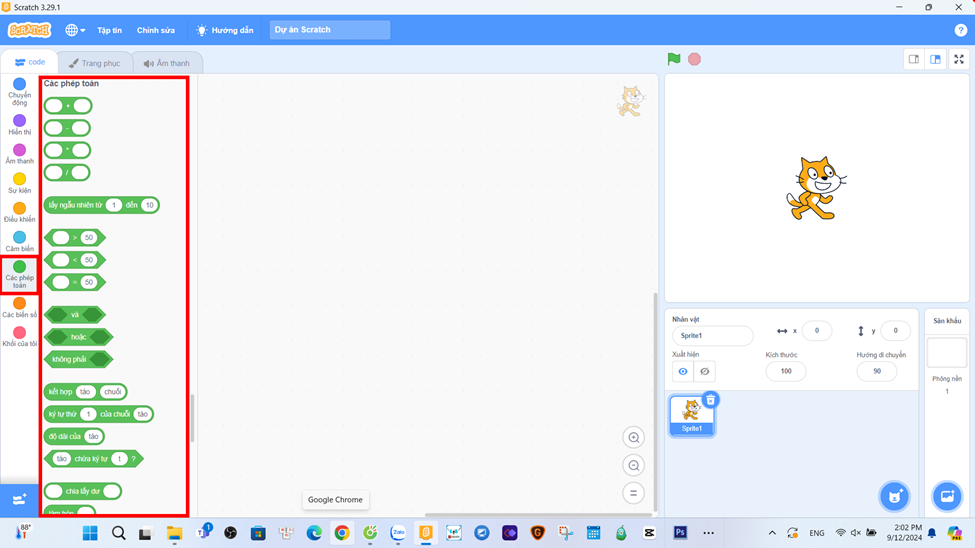975x548 pixels.
Task: Open the Chỉnh sửa menu
Action: [x=155, y=30]
